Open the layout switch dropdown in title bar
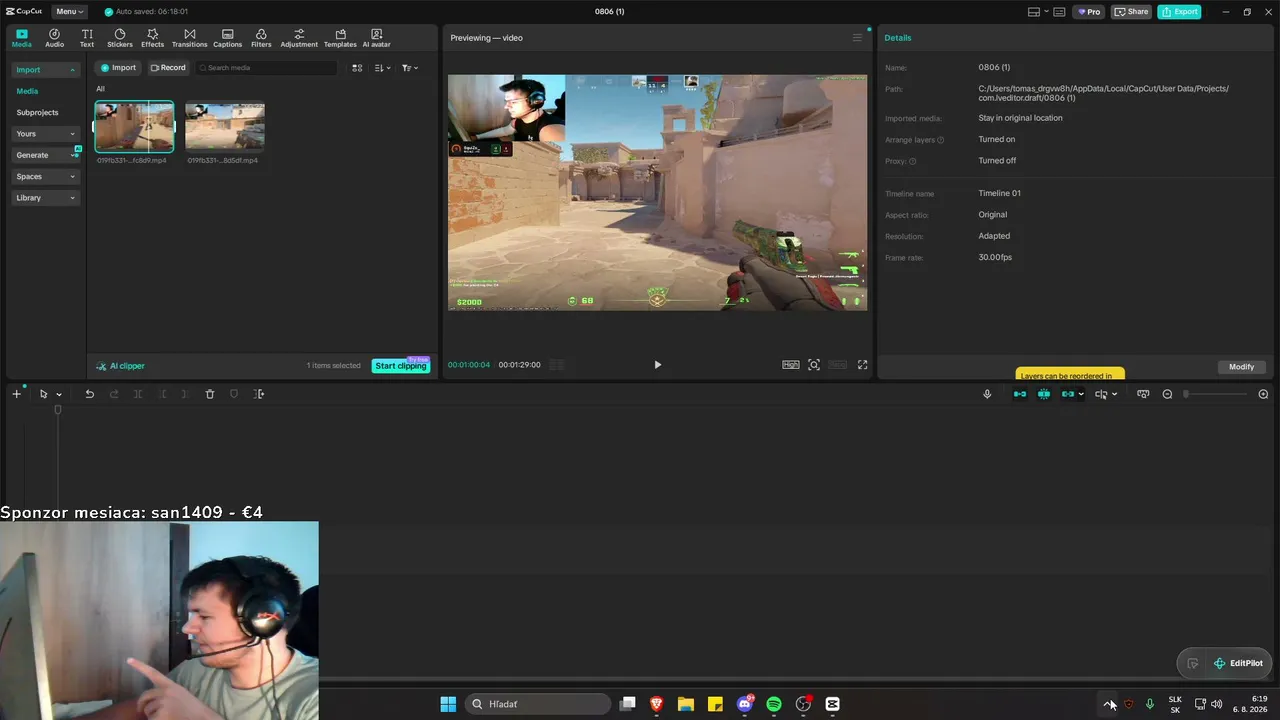1280x720 pixels. pyautogui.click(x=1037, y=12)
